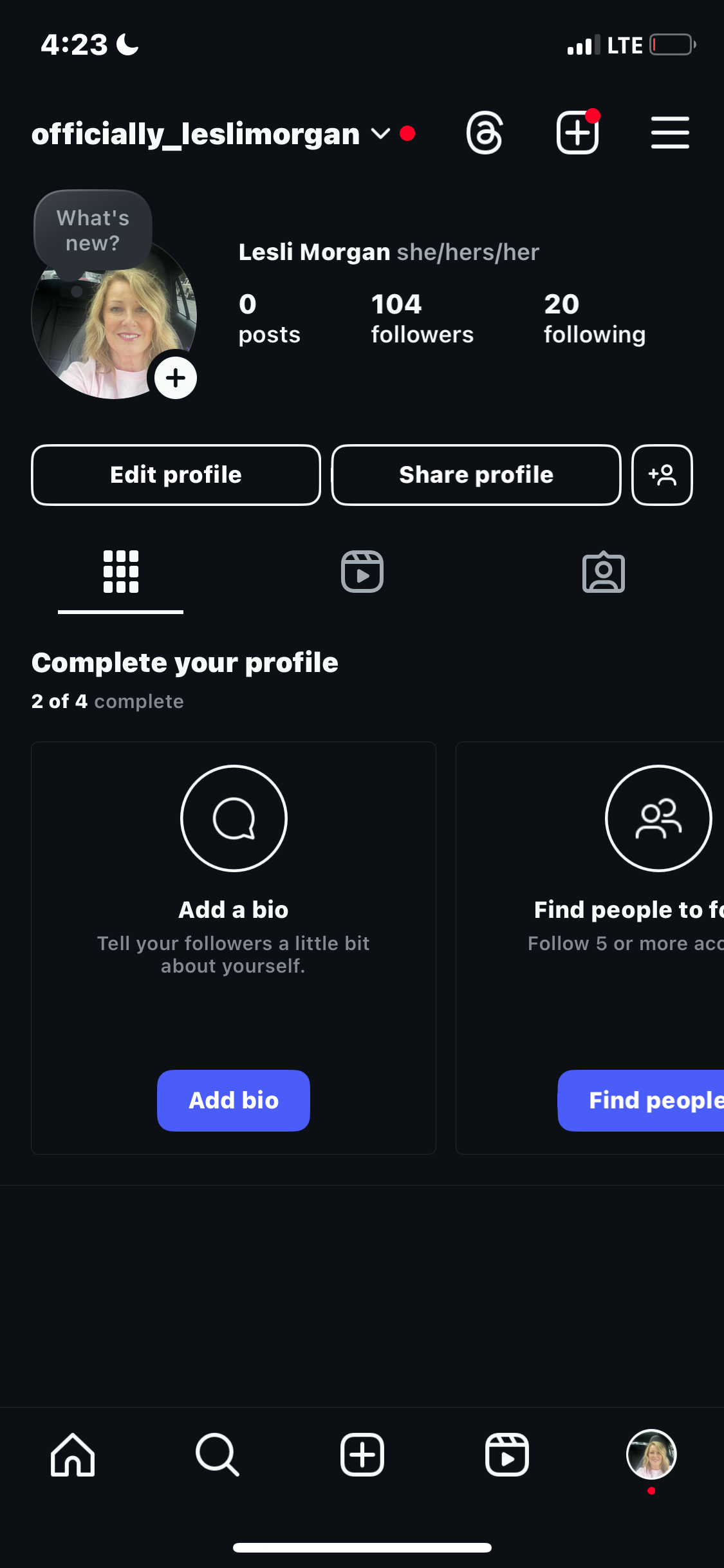Switch to the Reels profile tab

click(x=362, y=572)
